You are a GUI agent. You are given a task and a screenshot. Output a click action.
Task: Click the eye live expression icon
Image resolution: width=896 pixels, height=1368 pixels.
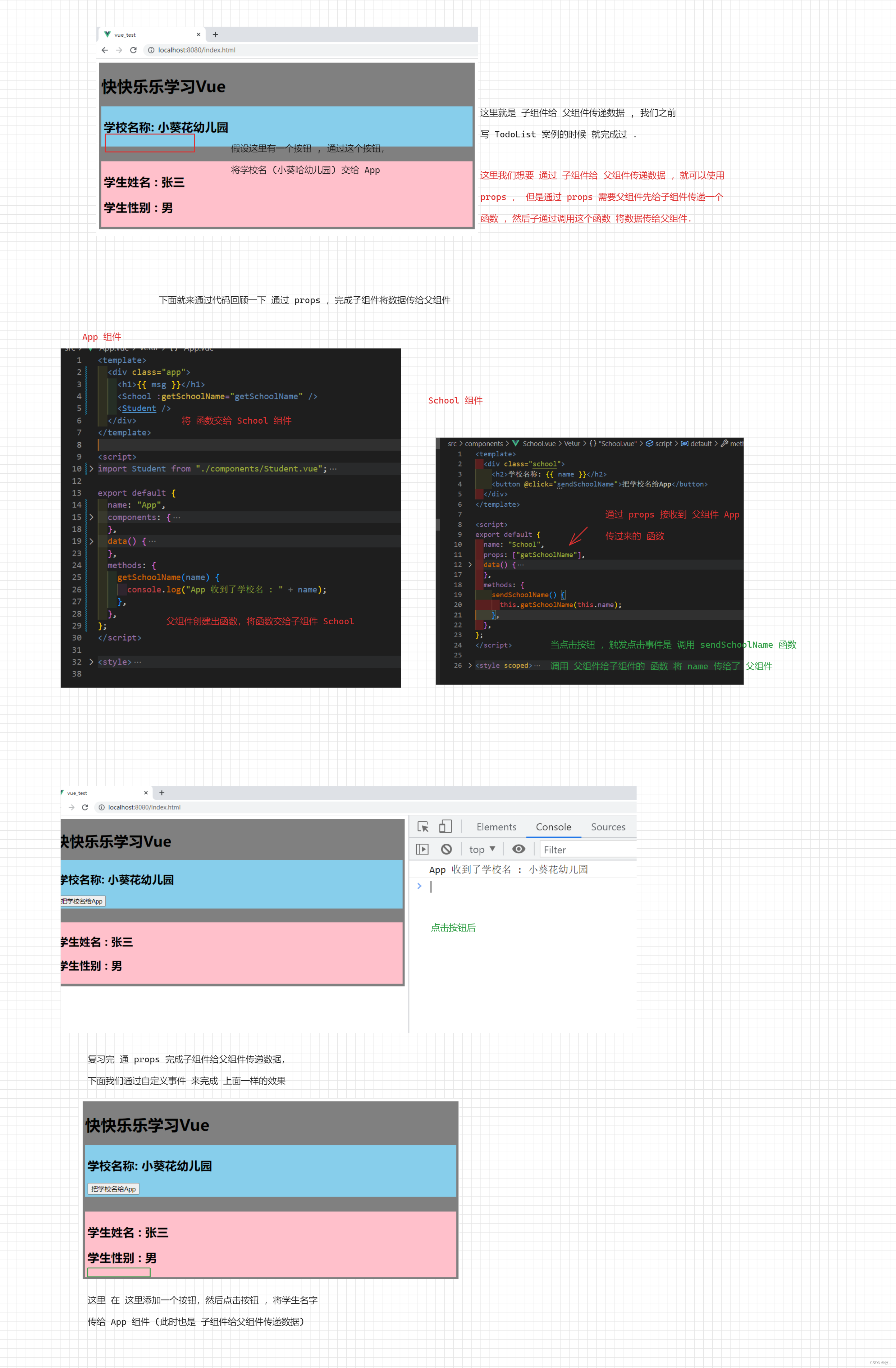[x=518, y=849]
